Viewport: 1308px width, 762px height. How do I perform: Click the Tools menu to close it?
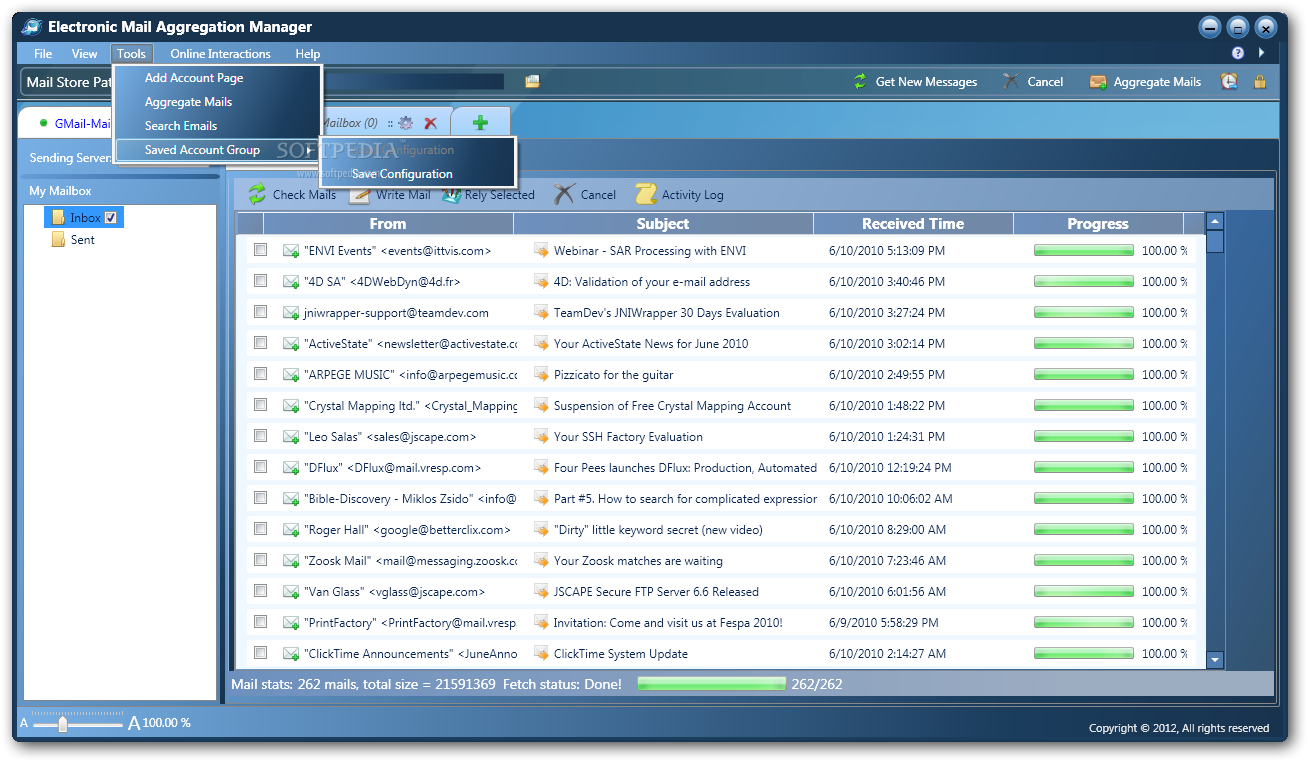pyautogui.click(x=131, y=54)
